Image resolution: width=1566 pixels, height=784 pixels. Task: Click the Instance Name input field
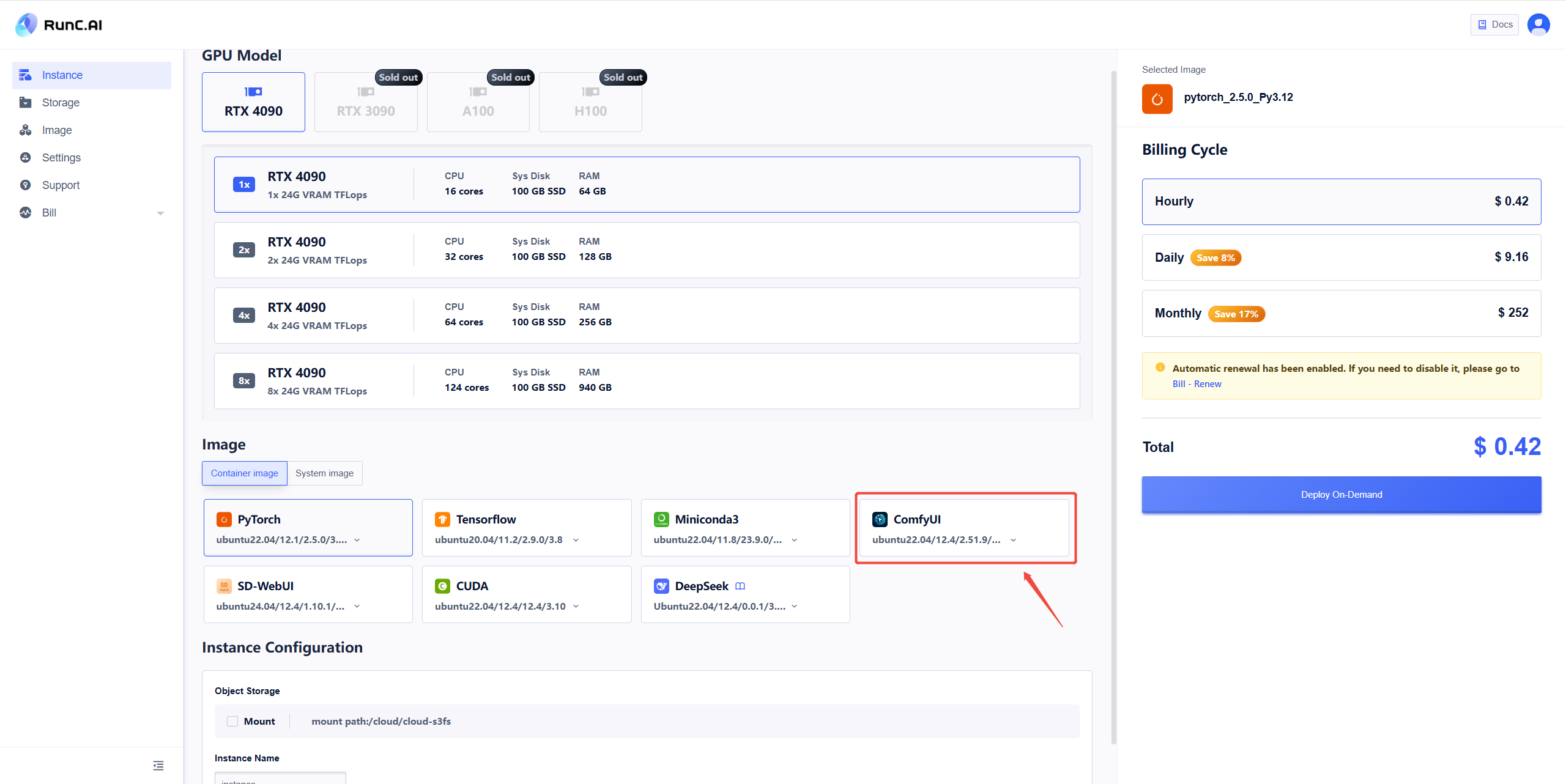pyautogui.click(x=280, y=778)
